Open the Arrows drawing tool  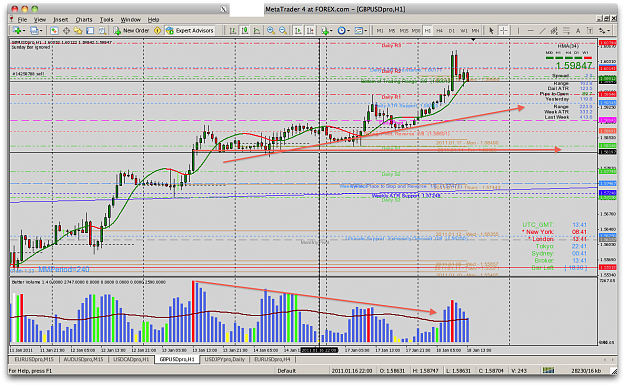[603, 30]
